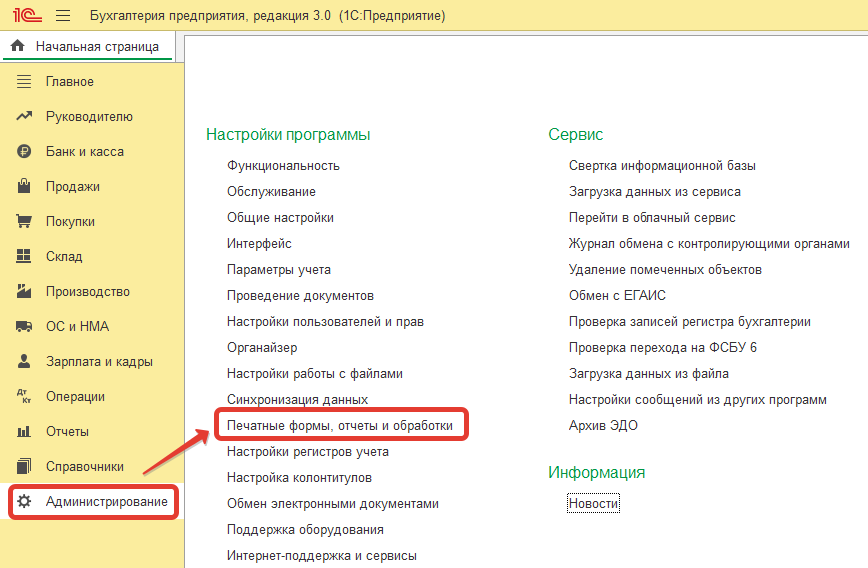This screenshot has height=568, width=868.
Task: Open the Продажи section
Action: 73,187
